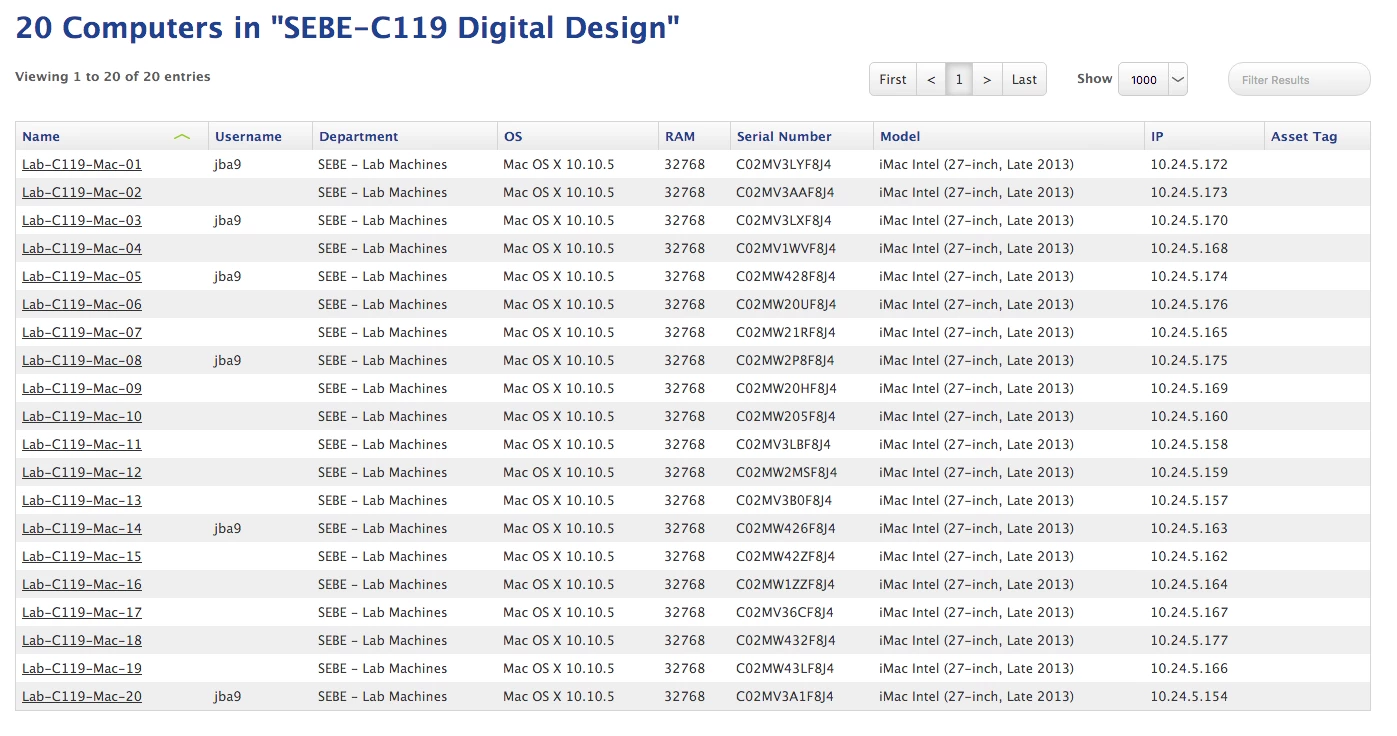This screenshot has height=736, width=1397.
Task: Open computer Lab-C119-Mac-19
Action: click(82, 669)
